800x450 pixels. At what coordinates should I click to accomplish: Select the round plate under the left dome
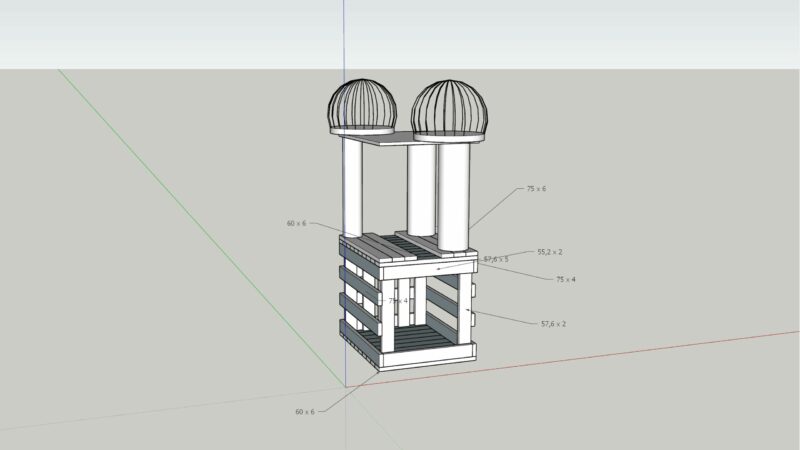pos(362,131)
